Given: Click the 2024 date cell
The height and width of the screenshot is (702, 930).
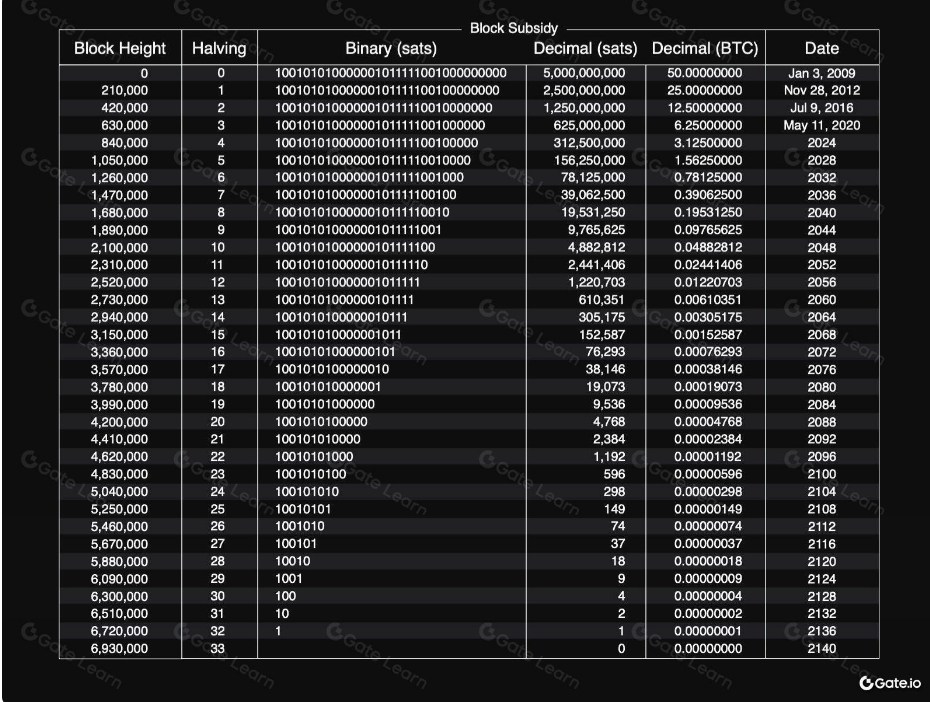Looking at the screenshot, I should pyautogui.click(x=821, y=143).
